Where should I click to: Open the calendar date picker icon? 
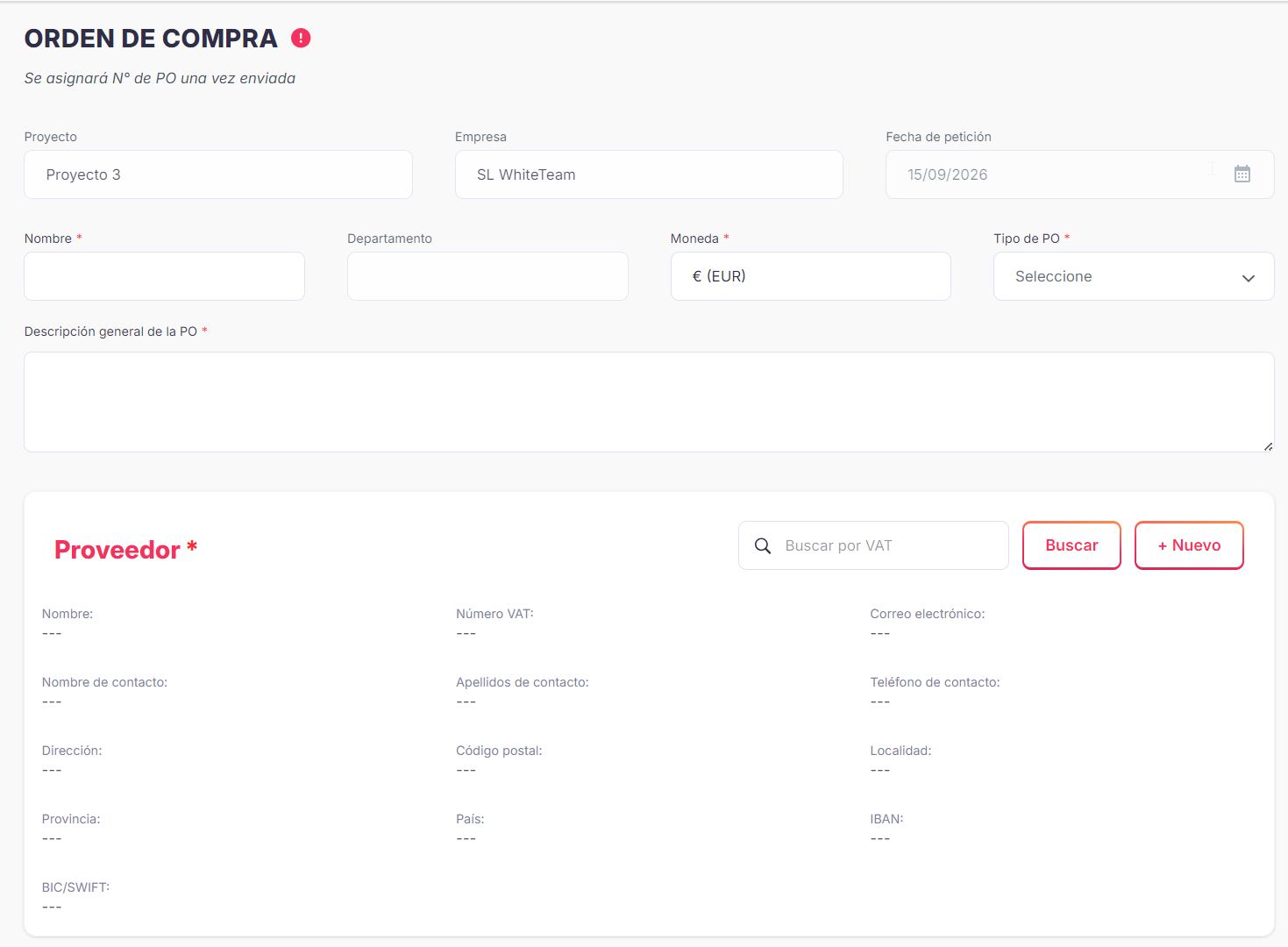coord(1242,174)
